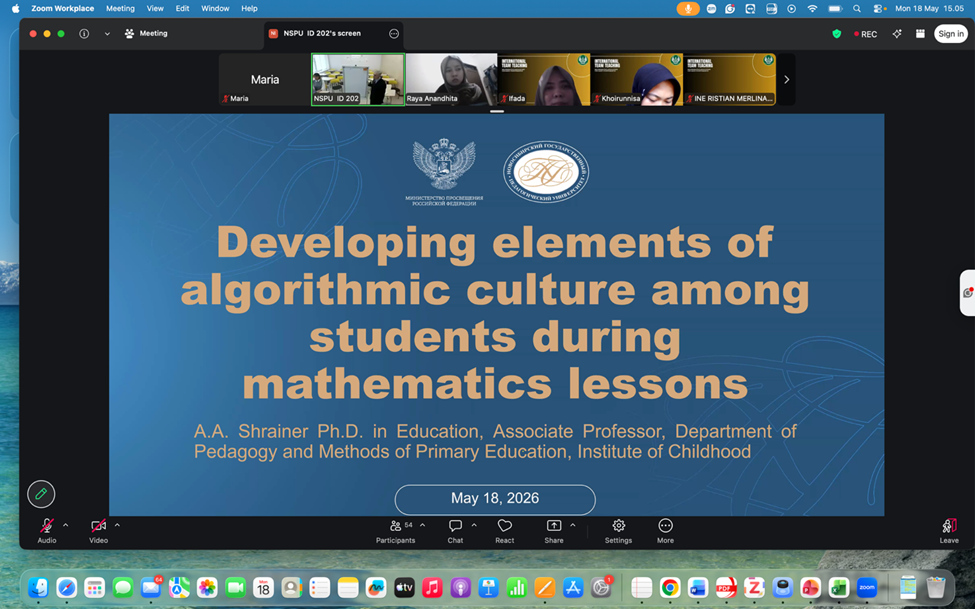Open AI Companion sparkle icon
975x609 pixels.
897,34
